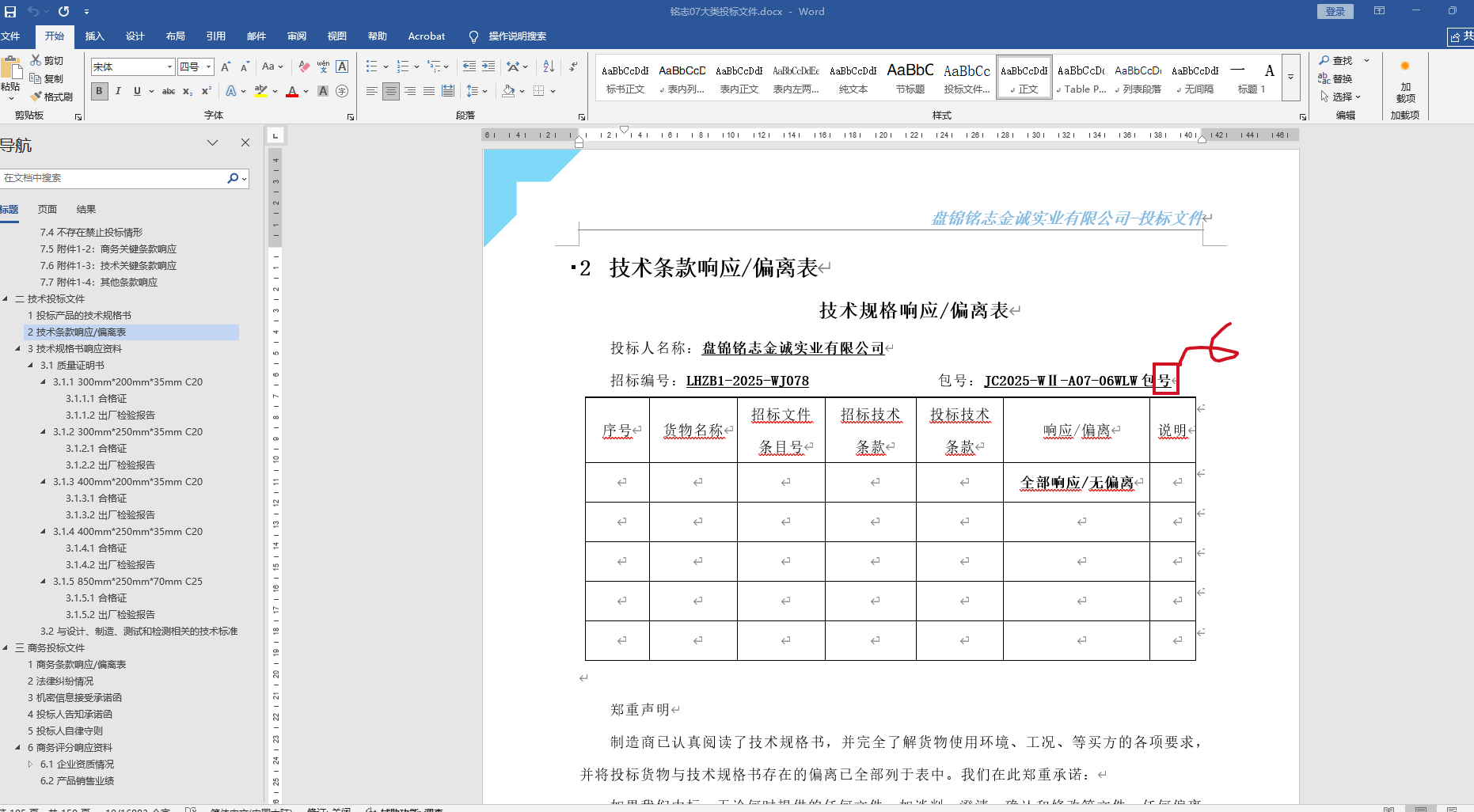Click the redo/repeat arrow icon
The image size is (1474, 812).
[x=63, y=11]
